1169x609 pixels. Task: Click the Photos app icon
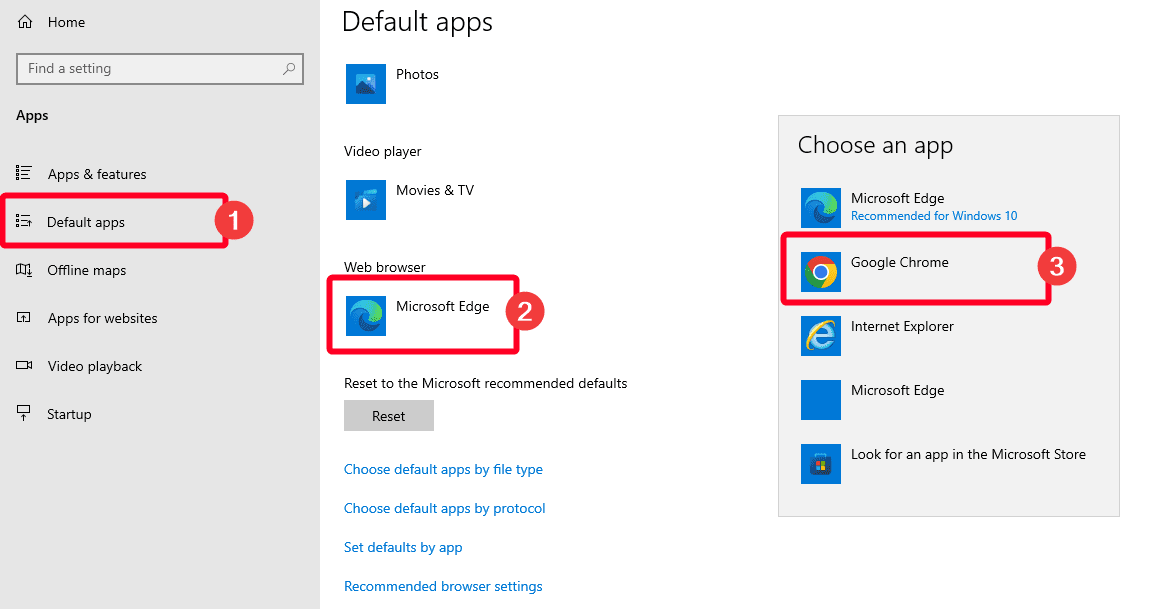[x=365, y=84]
